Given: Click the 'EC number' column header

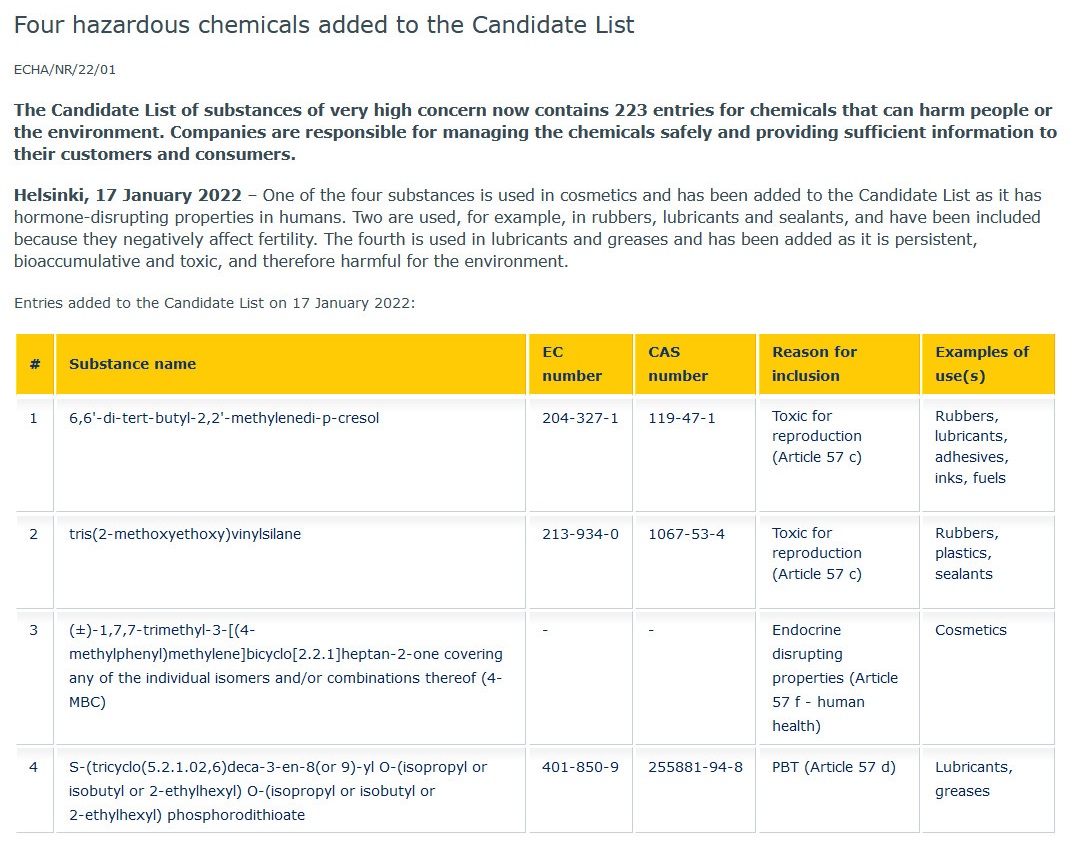Looking at the screenshot, I should click(x=572, y=364).
